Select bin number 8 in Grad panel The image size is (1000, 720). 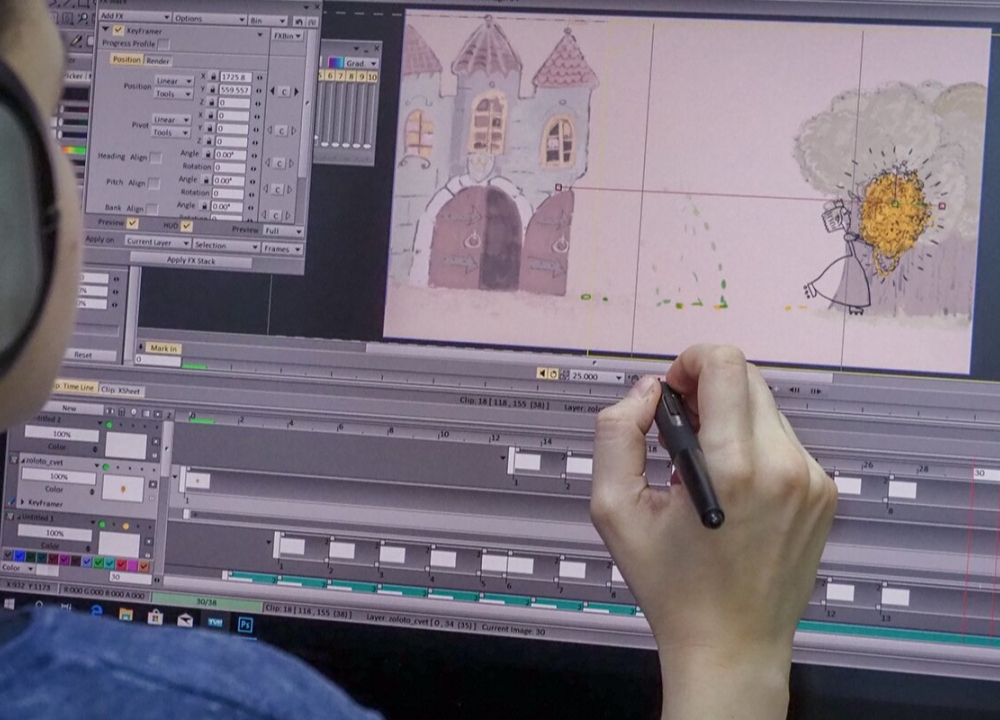coord(351,76)
